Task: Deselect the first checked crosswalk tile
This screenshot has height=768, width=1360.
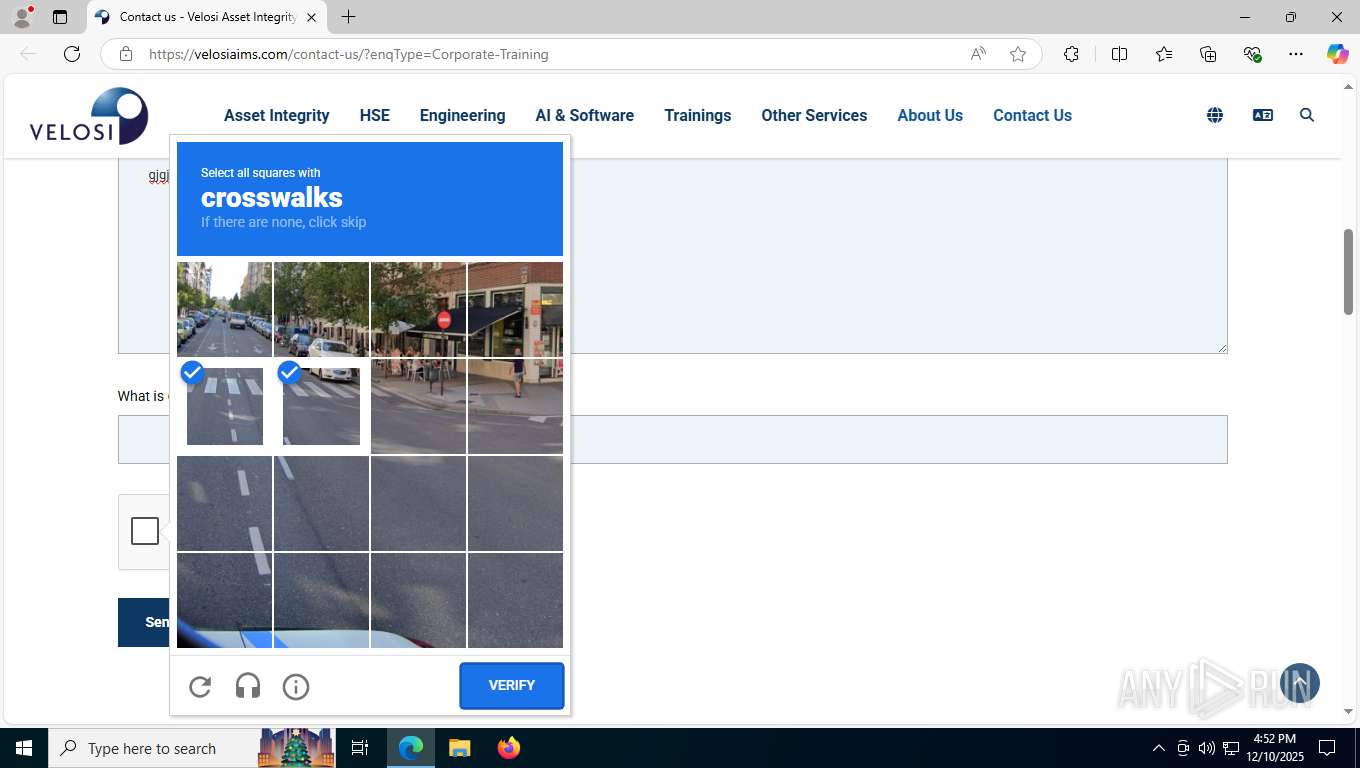Action: pyautogui.click(x=225, y=406)
